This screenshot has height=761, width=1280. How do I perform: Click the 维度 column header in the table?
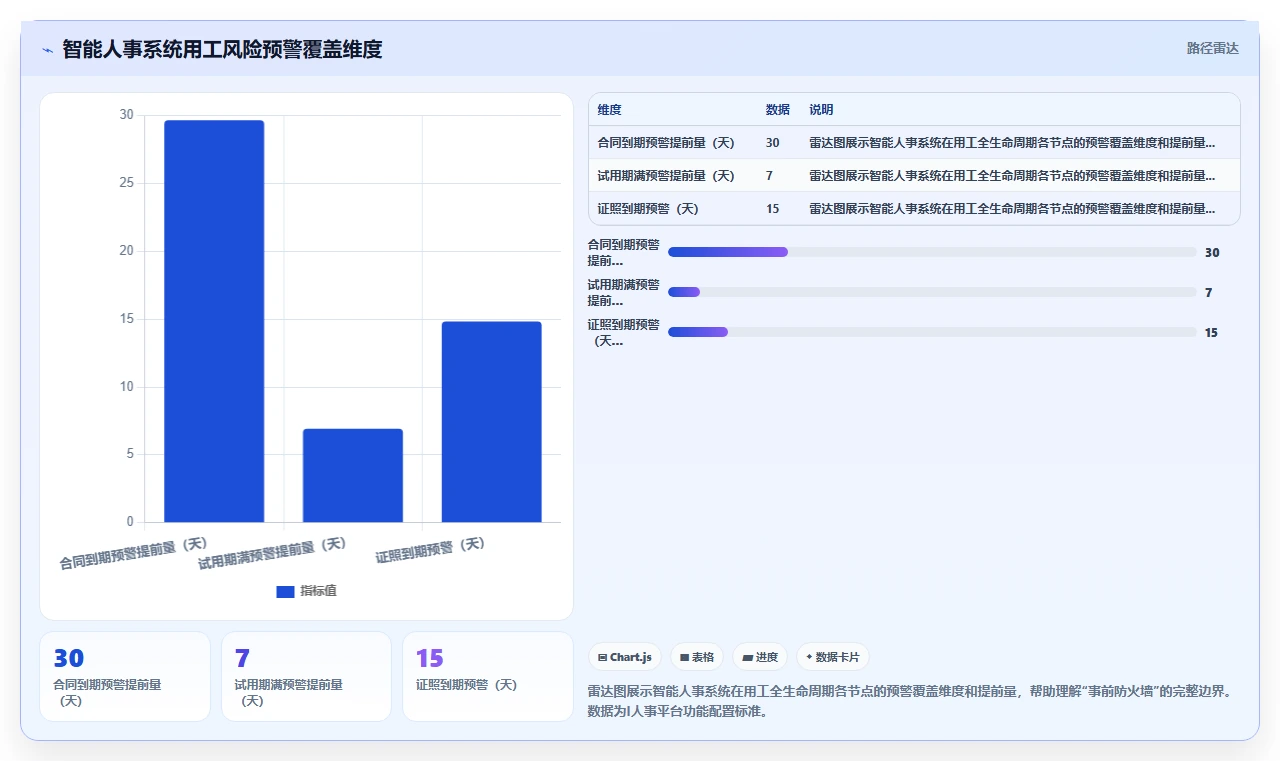(x=609, y=110)
